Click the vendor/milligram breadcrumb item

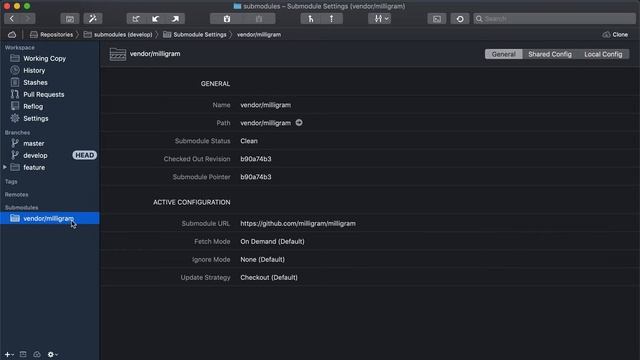(259, 35)
